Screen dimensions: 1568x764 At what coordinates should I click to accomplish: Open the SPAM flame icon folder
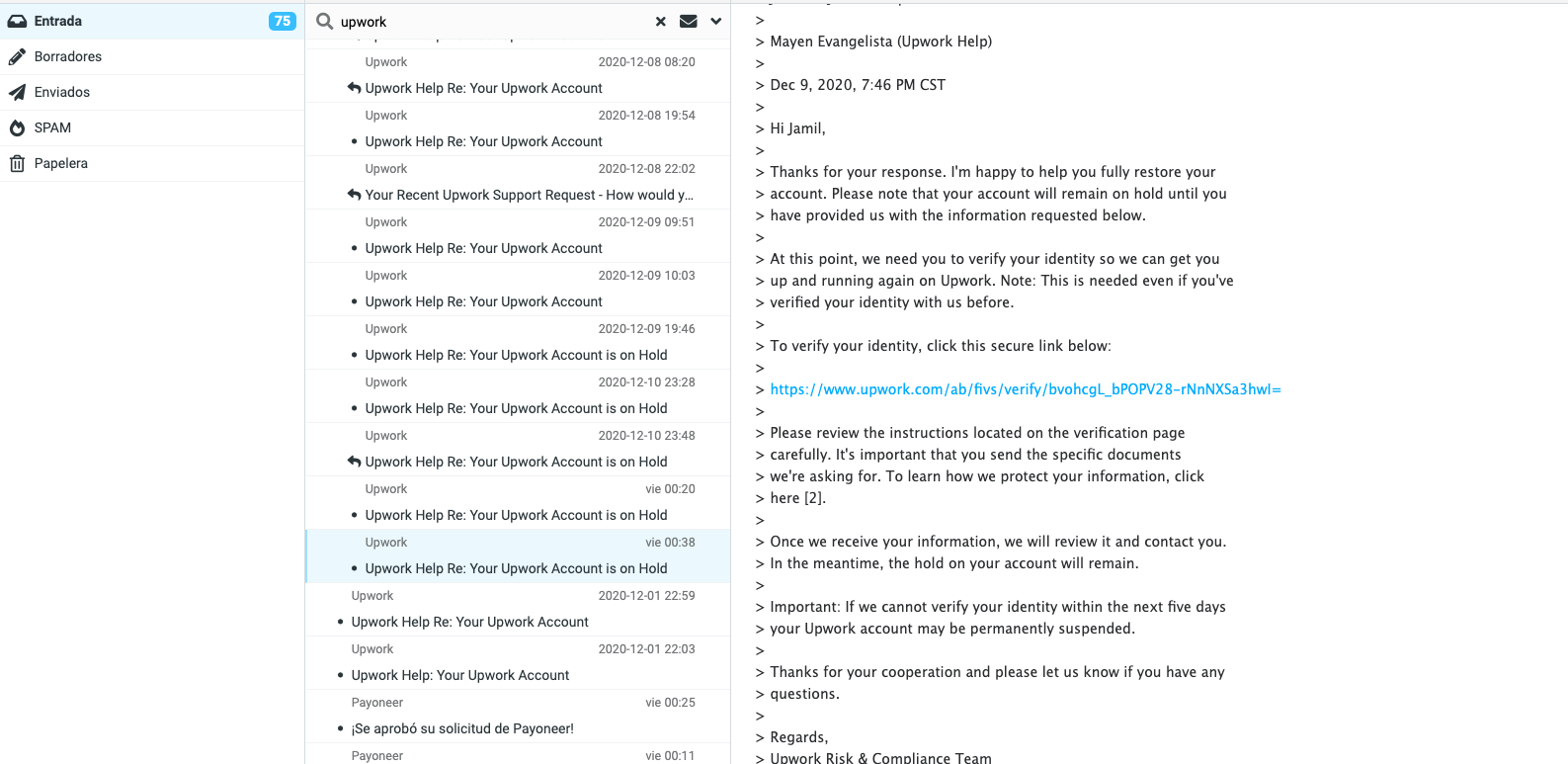pyautogui.click(x=17, y=127)
